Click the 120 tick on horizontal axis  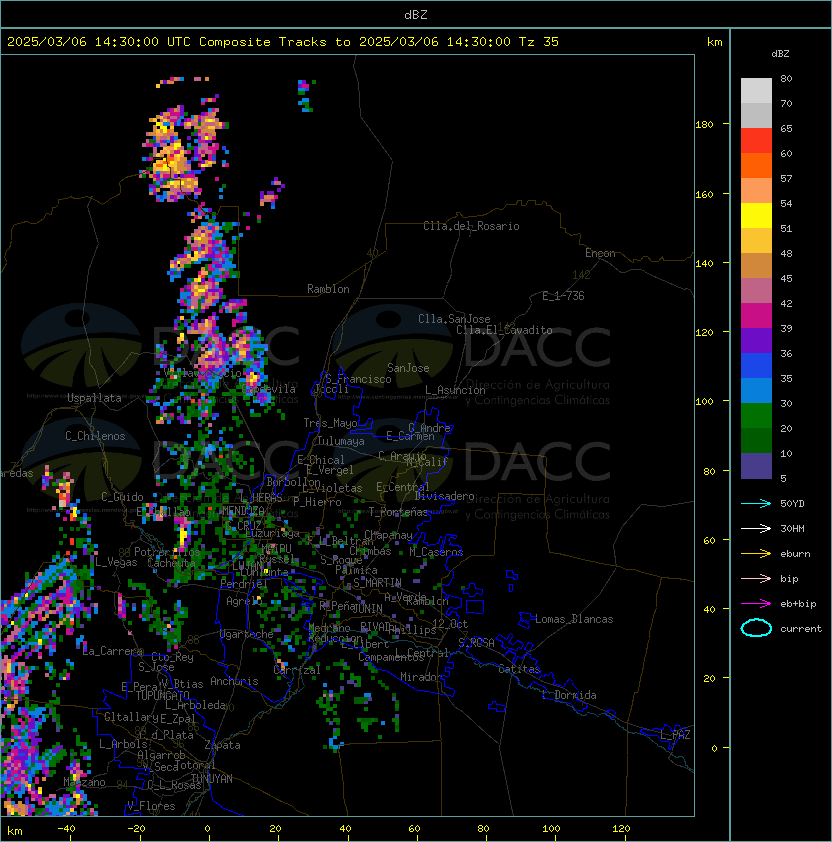pyautogui.click(x=621, y=829)
